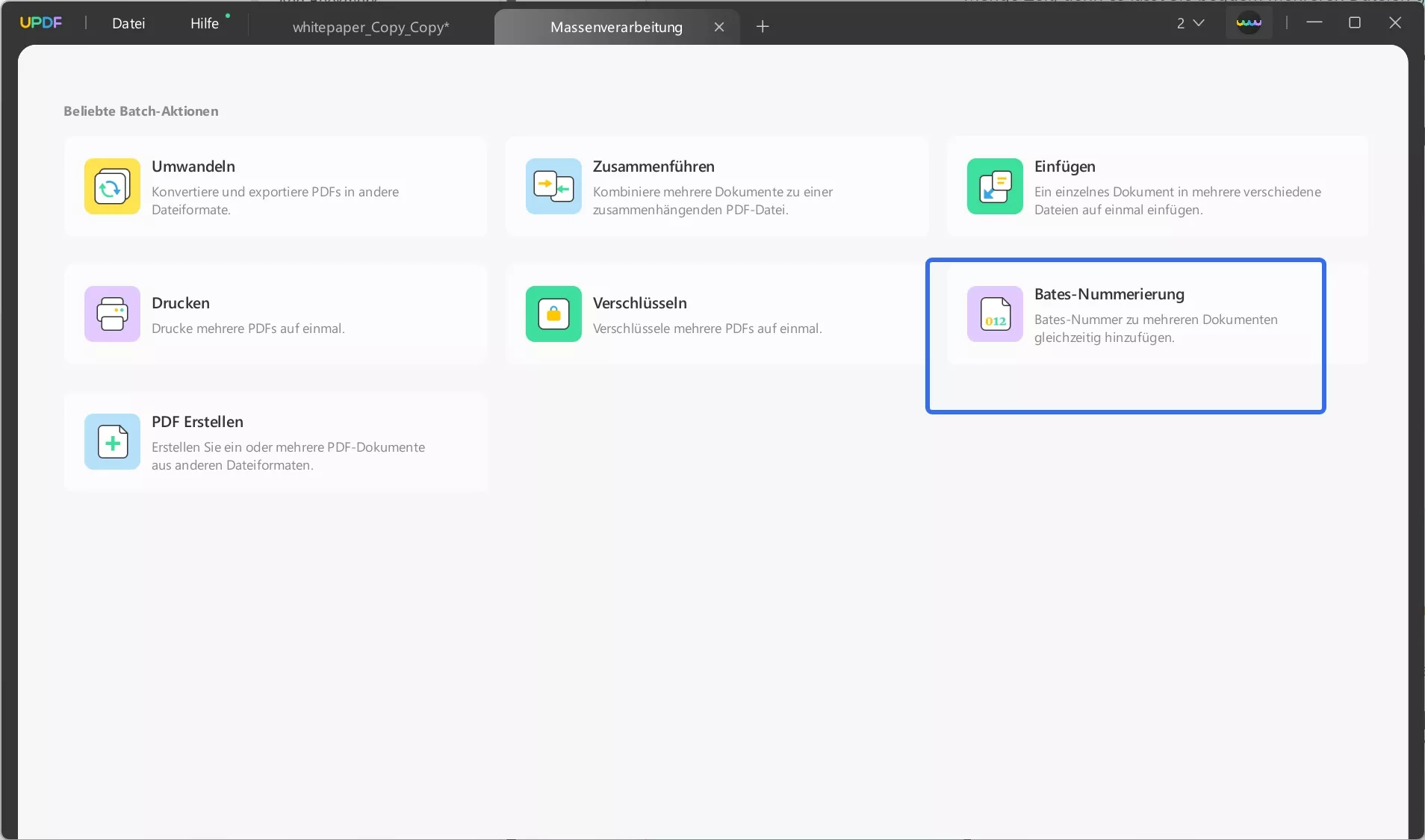Open Bates-Nummerierung batch action title

click(1109, 294)
